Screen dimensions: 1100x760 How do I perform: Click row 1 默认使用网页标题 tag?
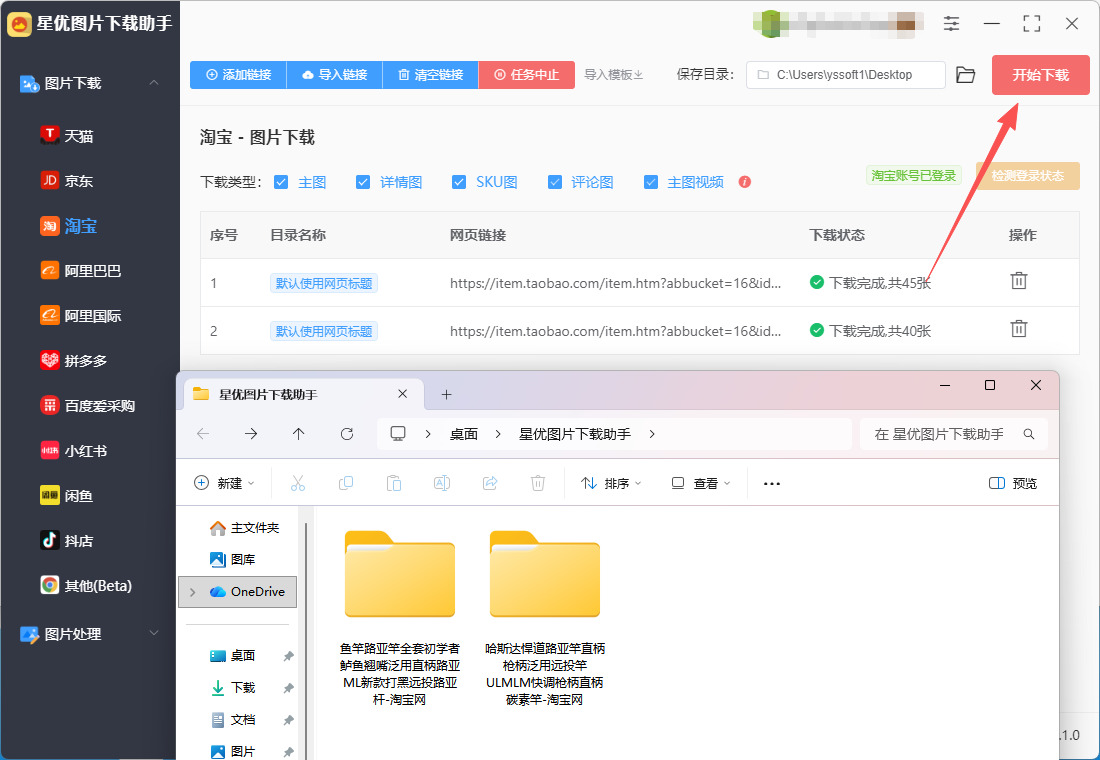(324, 283)
